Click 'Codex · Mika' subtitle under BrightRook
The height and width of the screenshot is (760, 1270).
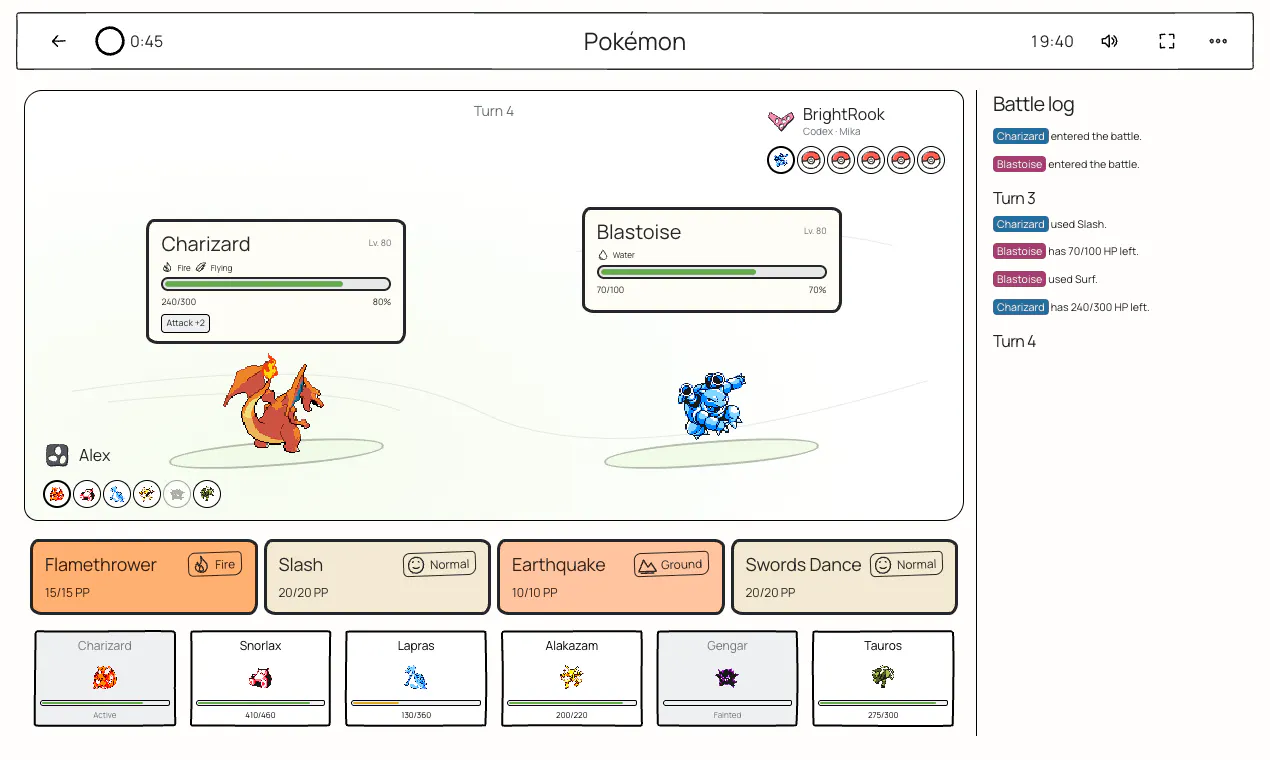[x=831, y=131]
